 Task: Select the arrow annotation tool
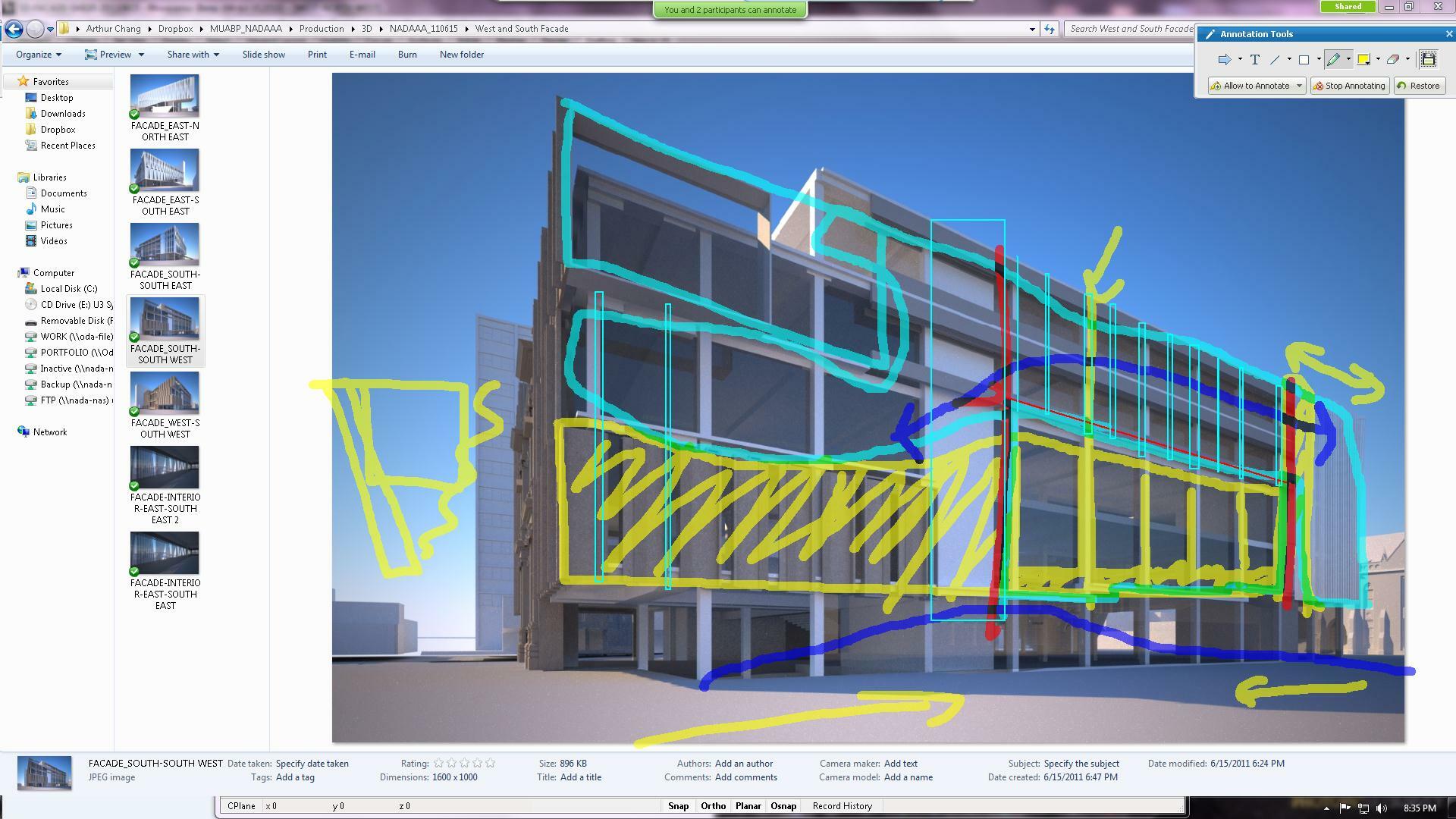point(1224,60)
